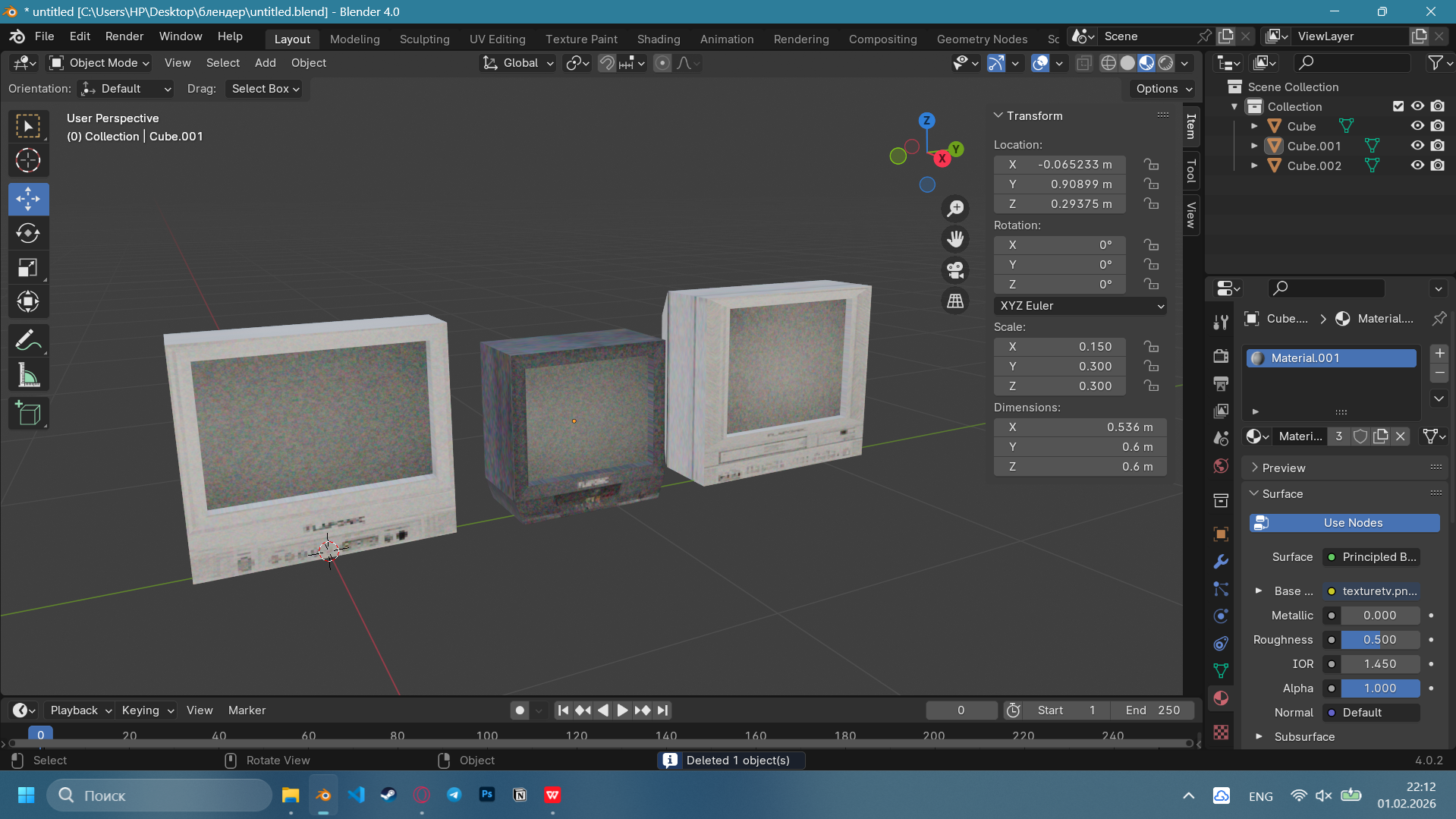1456x819 pixels.
Task: Disable Cube in renders via camera icon
Action: click(x=1438, y=126)
